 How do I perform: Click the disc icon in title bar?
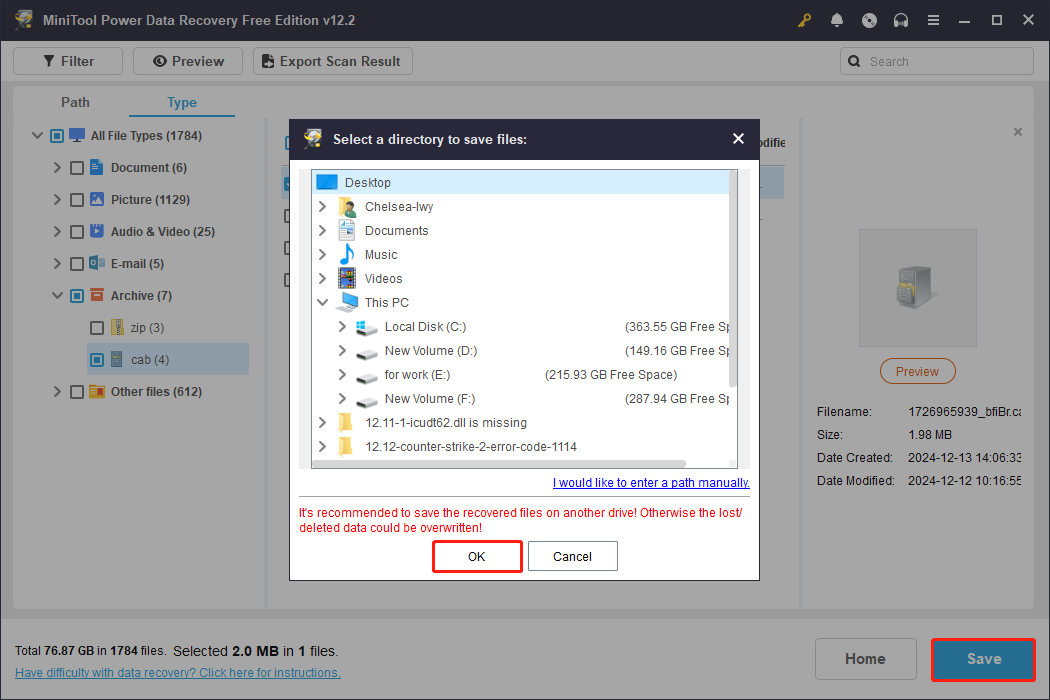[x=869, y=20]
